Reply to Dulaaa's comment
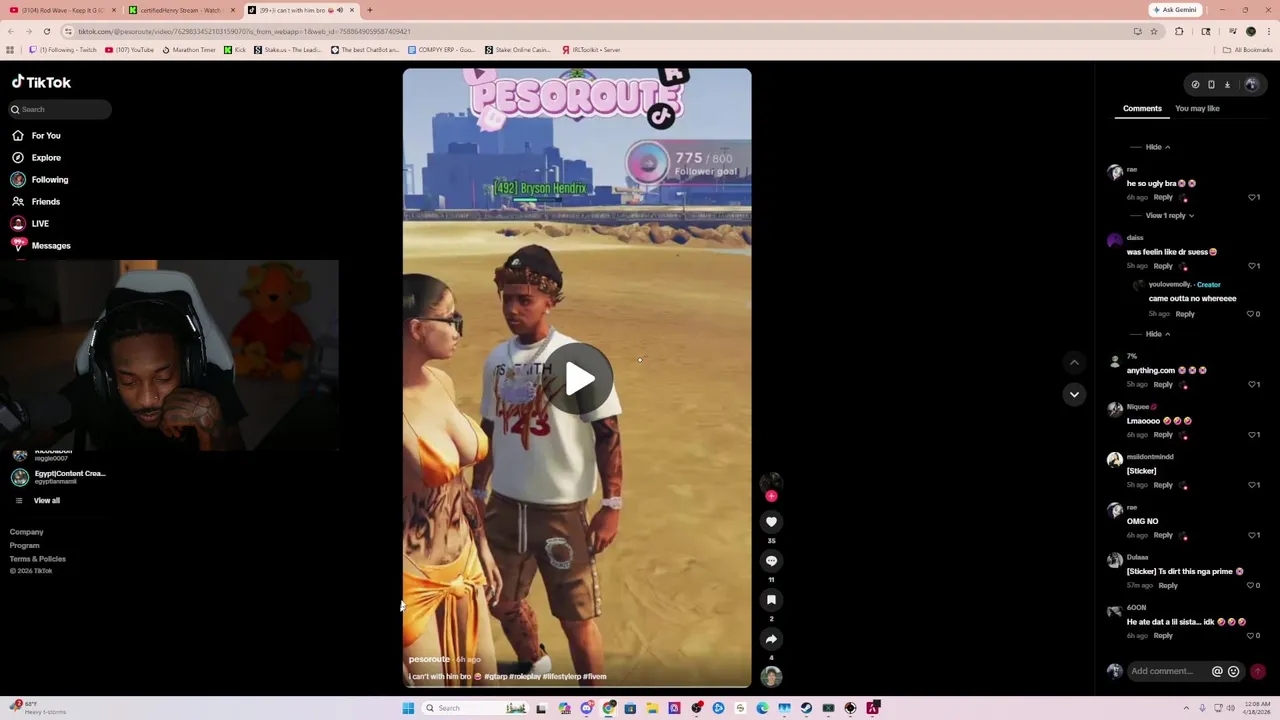The height and width of the screenshot is (720, 1280). coord(1168,585)
